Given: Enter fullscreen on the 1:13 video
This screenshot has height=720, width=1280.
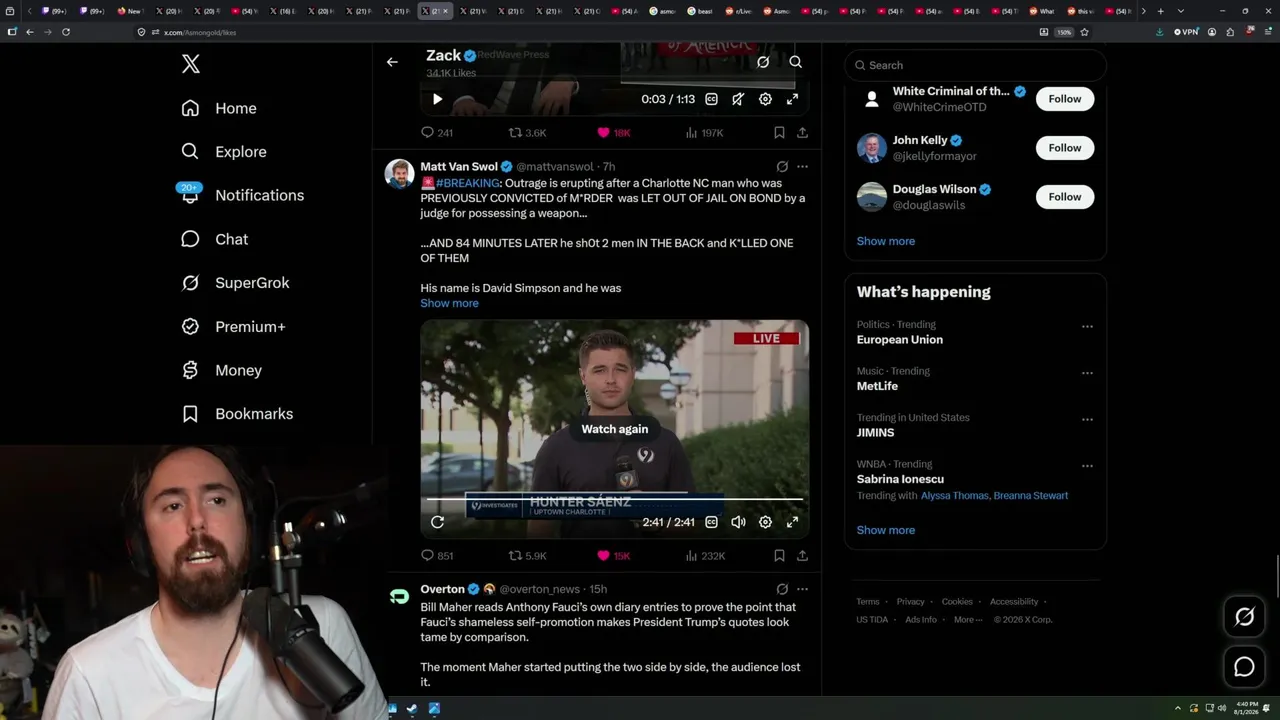Looking at the screenshot, I should tap(792, 99).
